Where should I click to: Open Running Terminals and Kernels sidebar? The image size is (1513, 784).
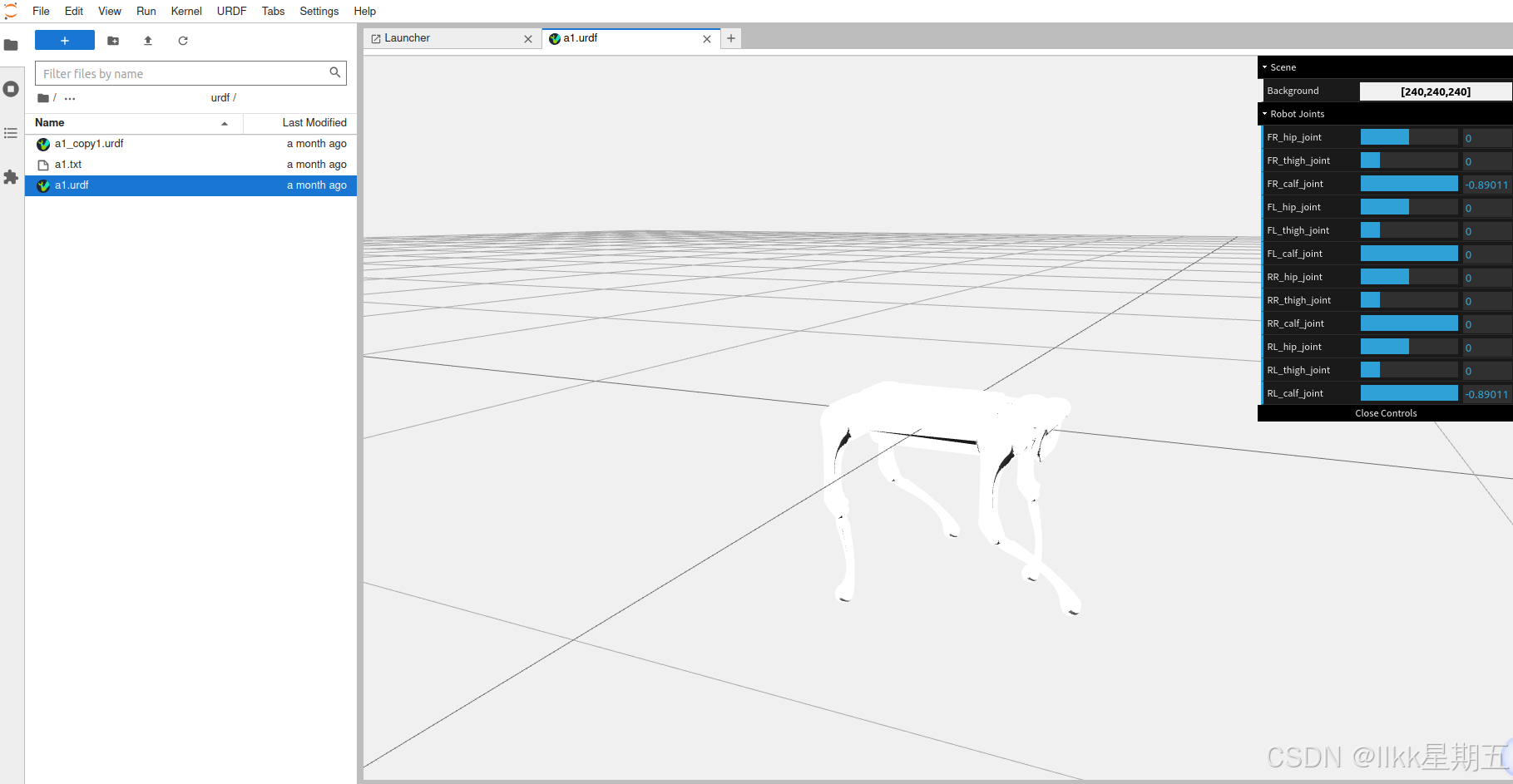tap(11, 89)
